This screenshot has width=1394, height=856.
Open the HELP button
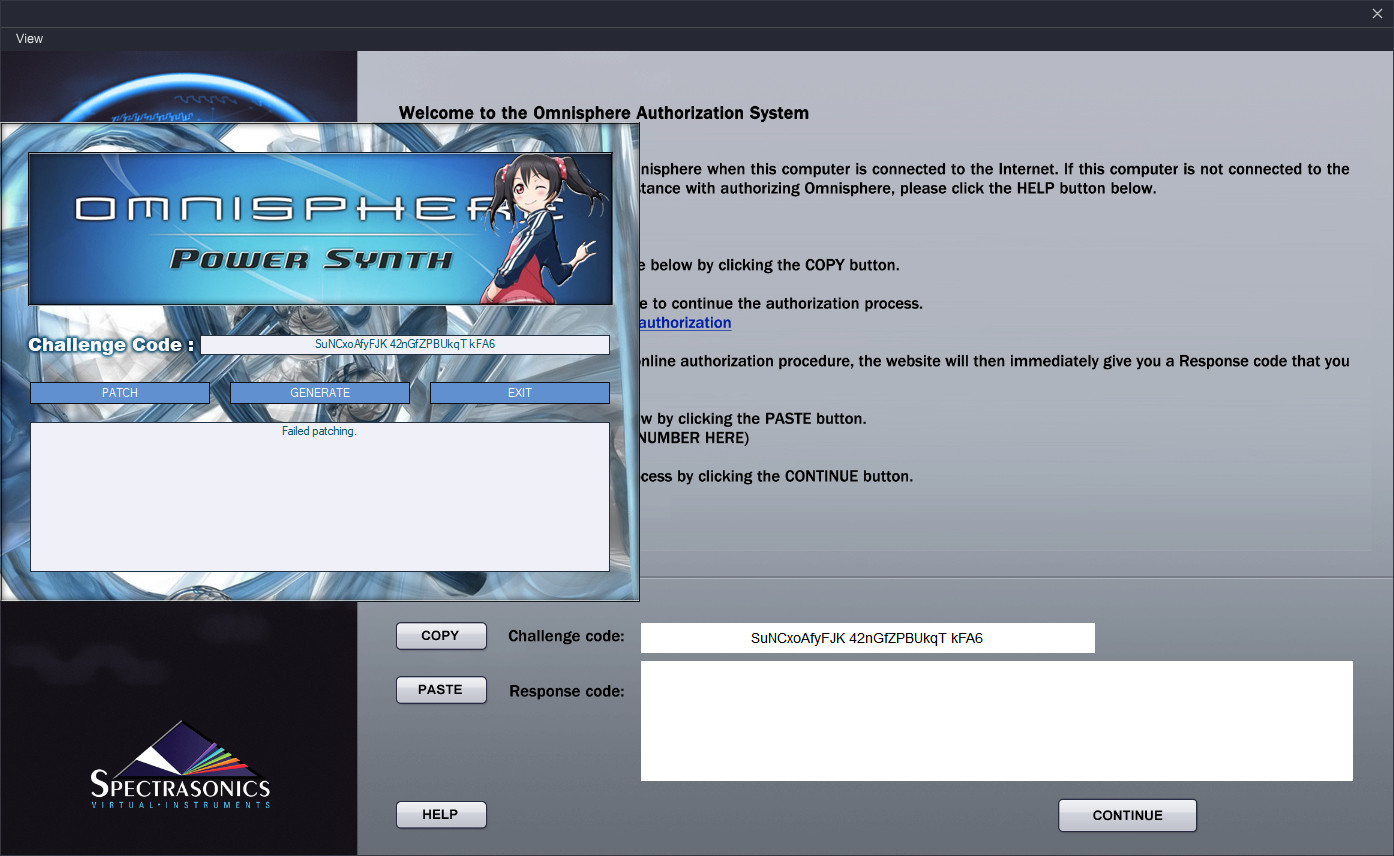point(441,815)
